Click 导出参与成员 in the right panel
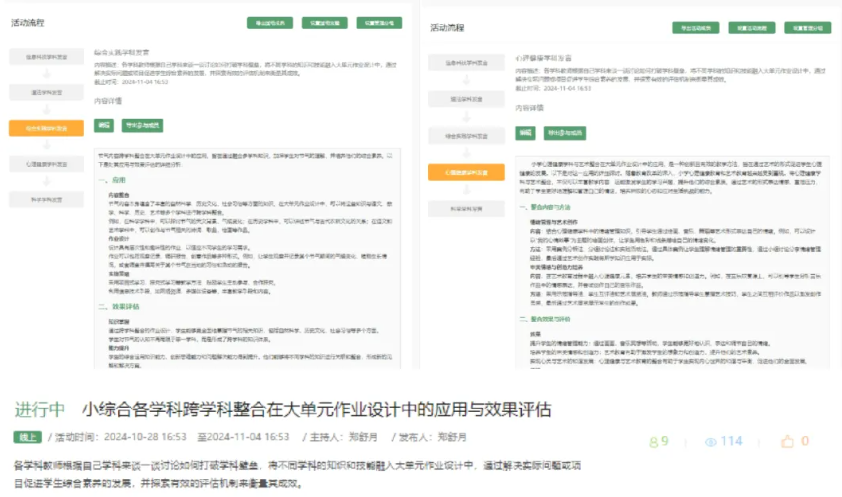Image resolution: width=842 pixels, height=497 pixels. point(565,132)
